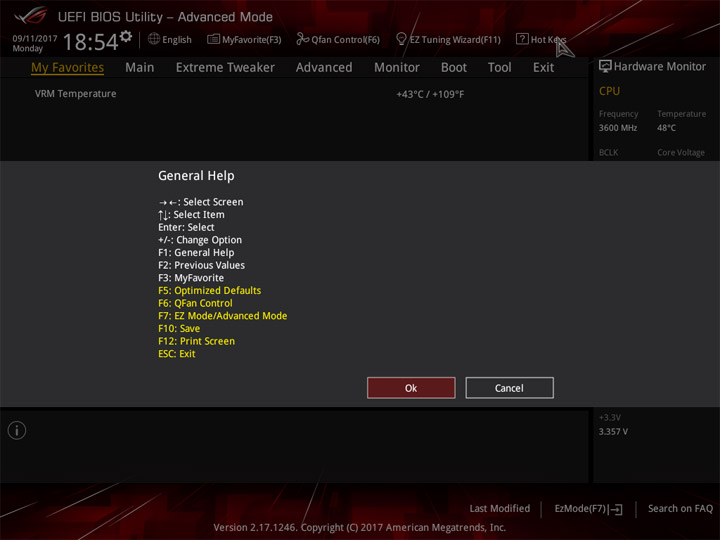Click the Hardware Monitor screen icon
720x540 pixels.
point(605,67)
